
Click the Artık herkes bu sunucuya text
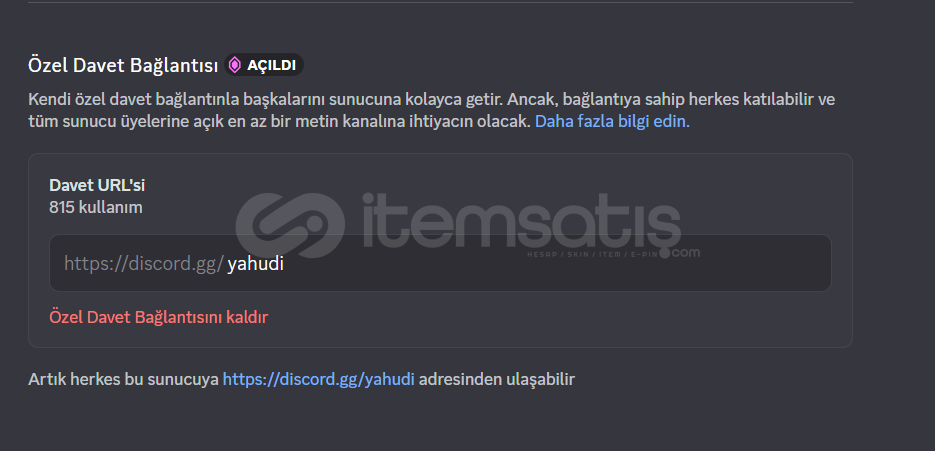click(123, 379)
